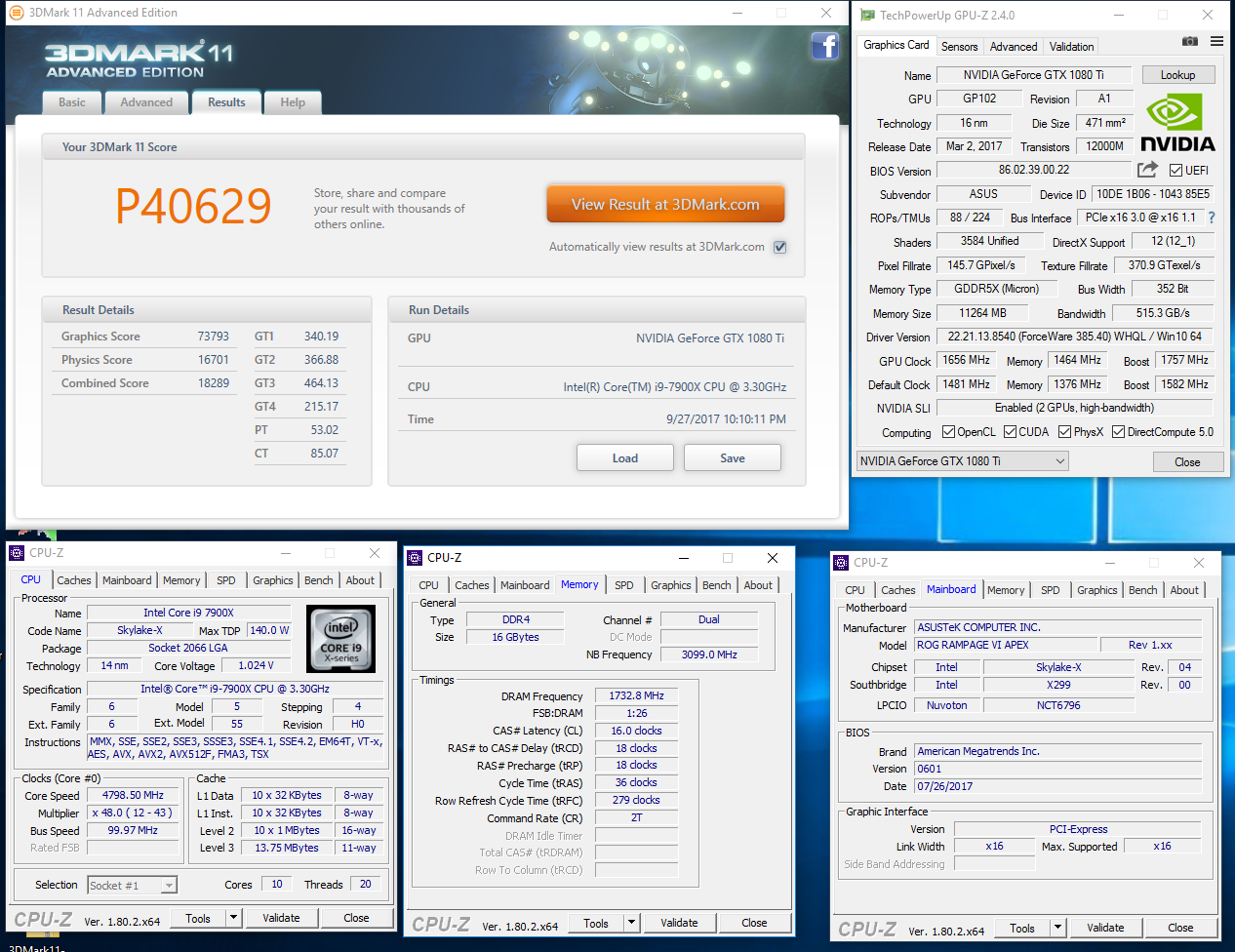The width and height of the screenshot is (1235, 952).
Task: Click the BIOS Date value 07/26/2017
Action: tap(1058, 786)
